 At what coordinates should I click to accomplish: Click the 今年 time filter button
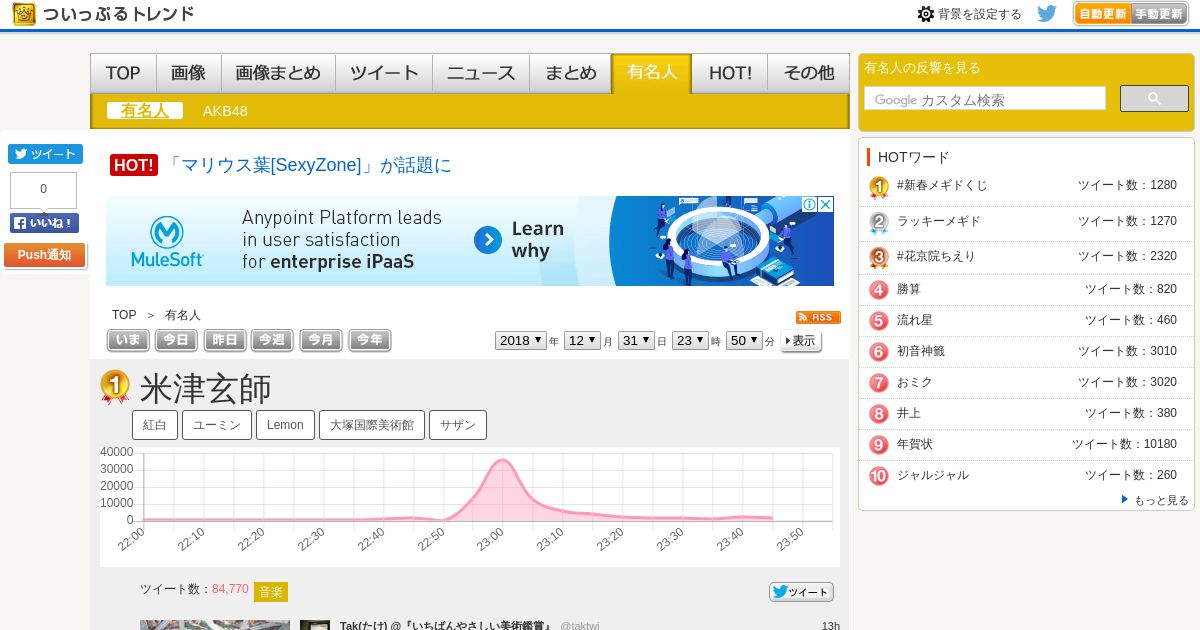[369, 340]
